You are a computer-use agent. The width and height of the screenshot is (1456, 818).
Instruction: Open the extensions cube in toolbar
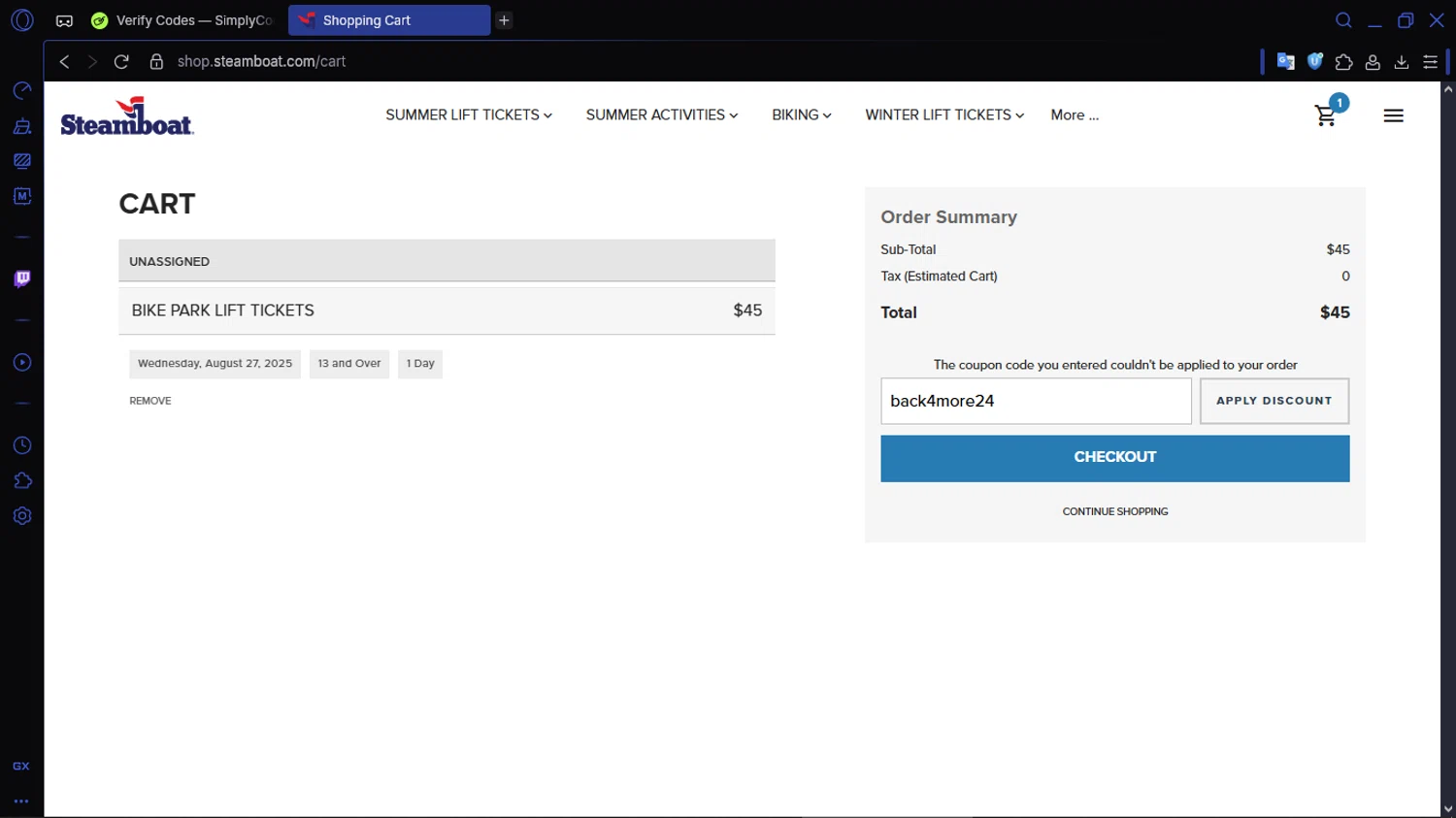tap(1343, 61)
